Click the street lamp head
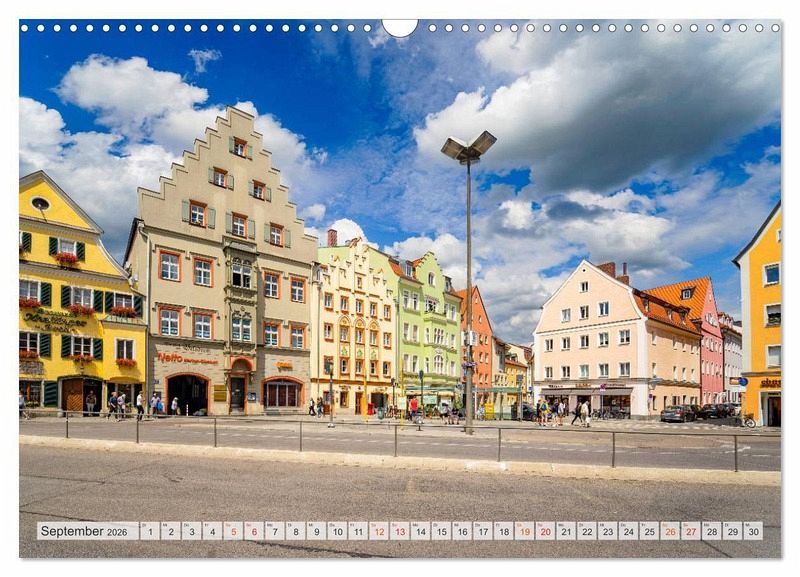Viewport: 800px width, 577px height. [x=468, y=147]
